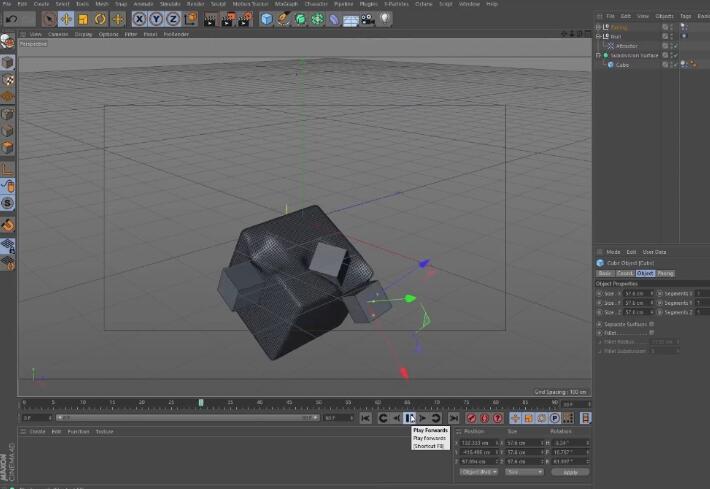Image resolution: width=710 pixels, height=489 pixels.
Task: Click the Go to Start playback button
Action: coord(365,418)
